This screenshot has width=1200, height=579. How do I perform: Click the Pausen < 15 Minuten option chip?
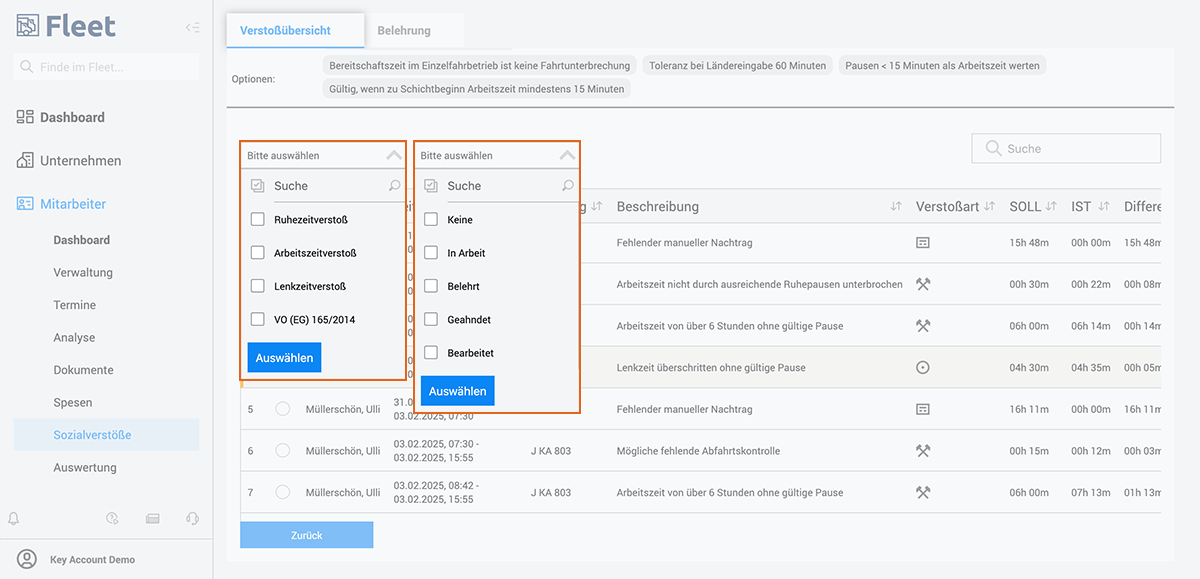pyautogui.click(x=942, y=66)
